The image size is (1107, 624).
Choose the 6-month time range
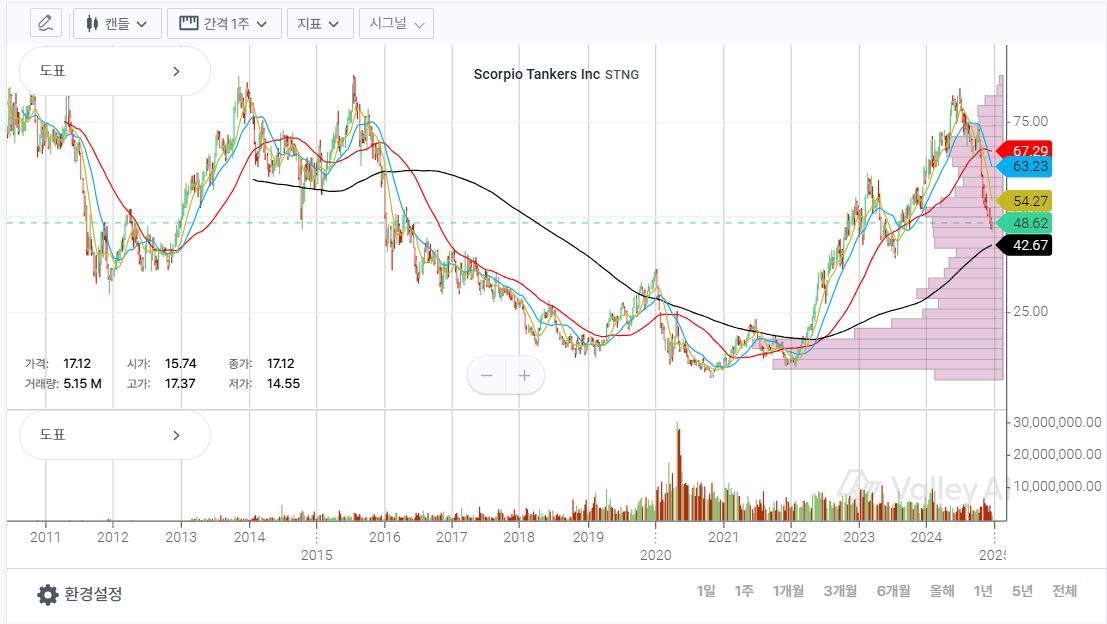893,591
